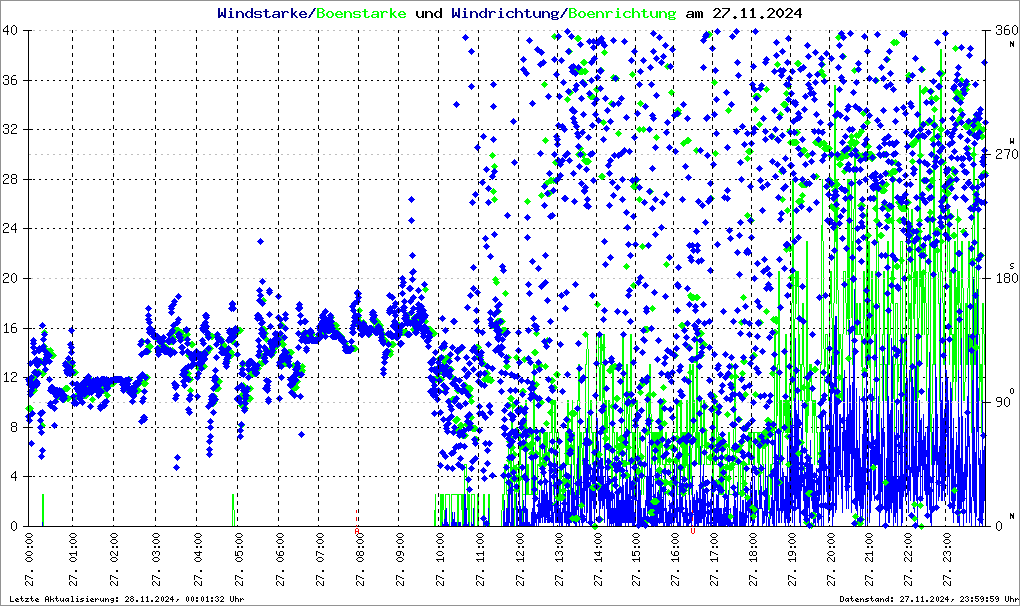Viewport: 1020px width, 606px height.
Task: Click the wind speed axis label '8'
Action: pyautogui.click(x=14, y=427)
